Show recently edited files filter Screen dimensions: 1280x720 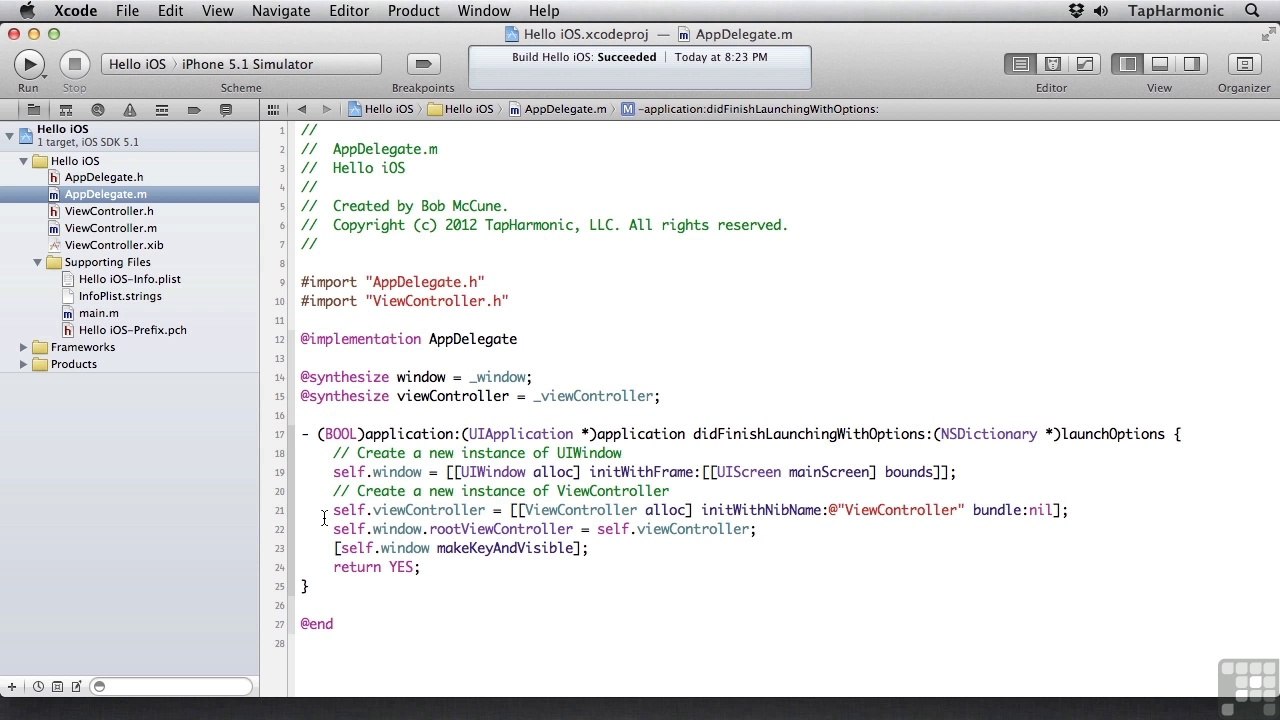[x=38, y=687]
